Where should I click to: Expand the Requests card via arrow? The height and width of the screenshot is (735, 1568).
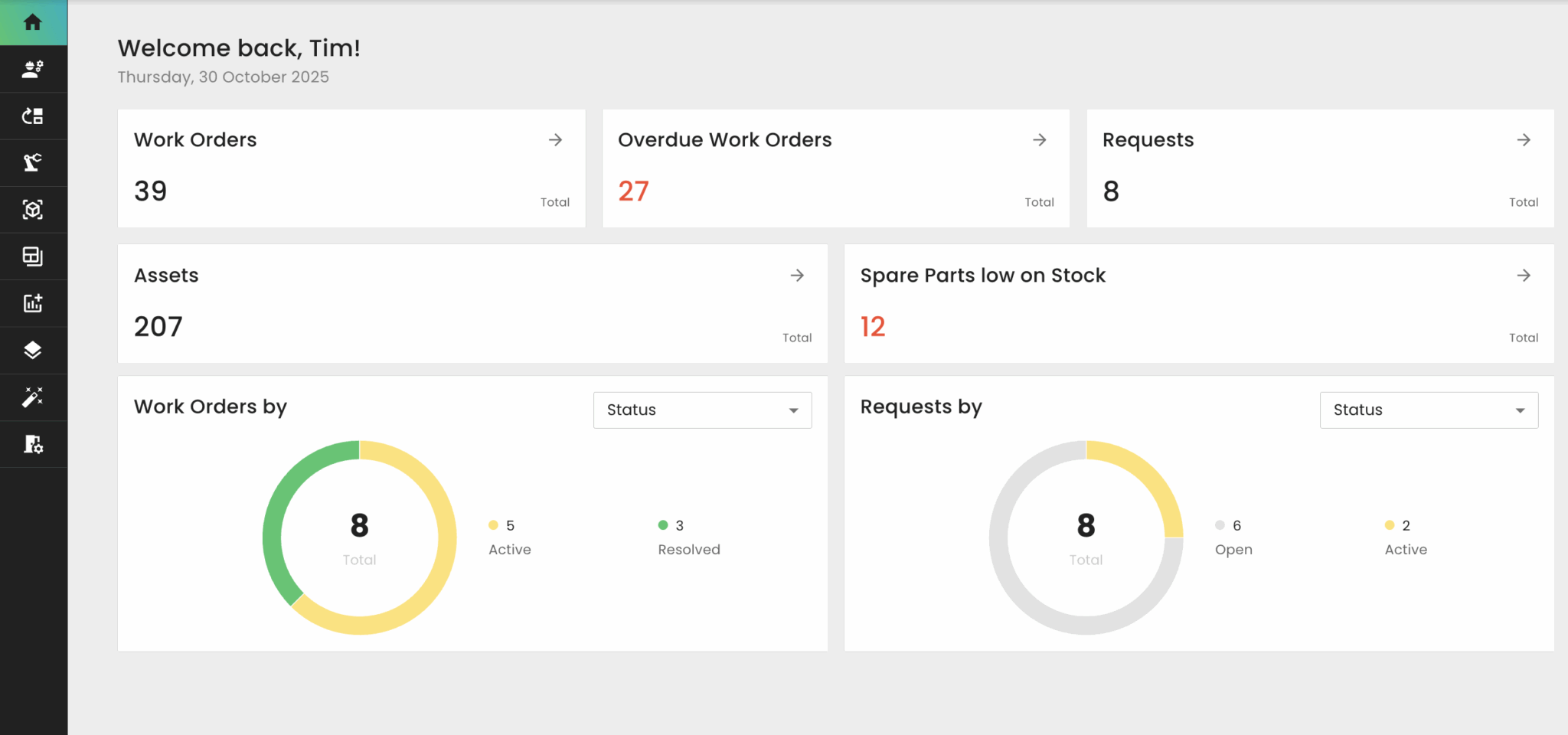pyautogui.click(x=1524, y=139)
